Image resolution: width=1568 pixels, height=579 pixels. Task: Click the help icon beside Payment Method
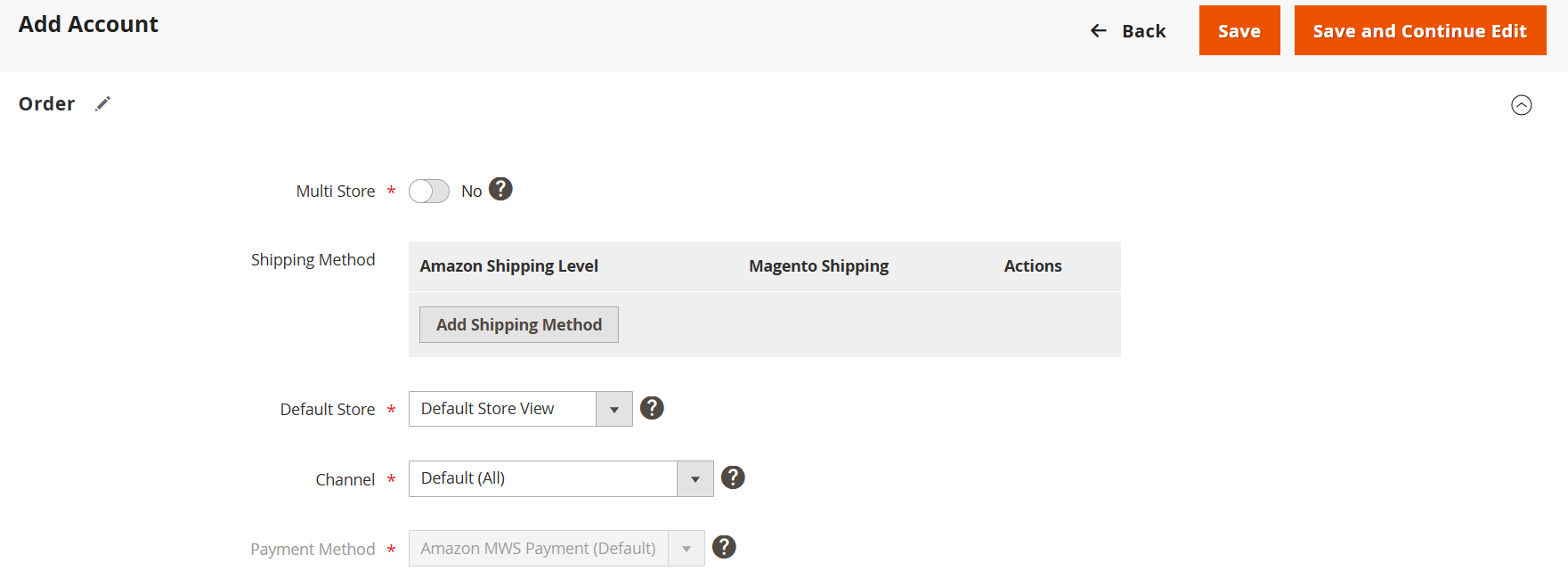click(724, 547)
